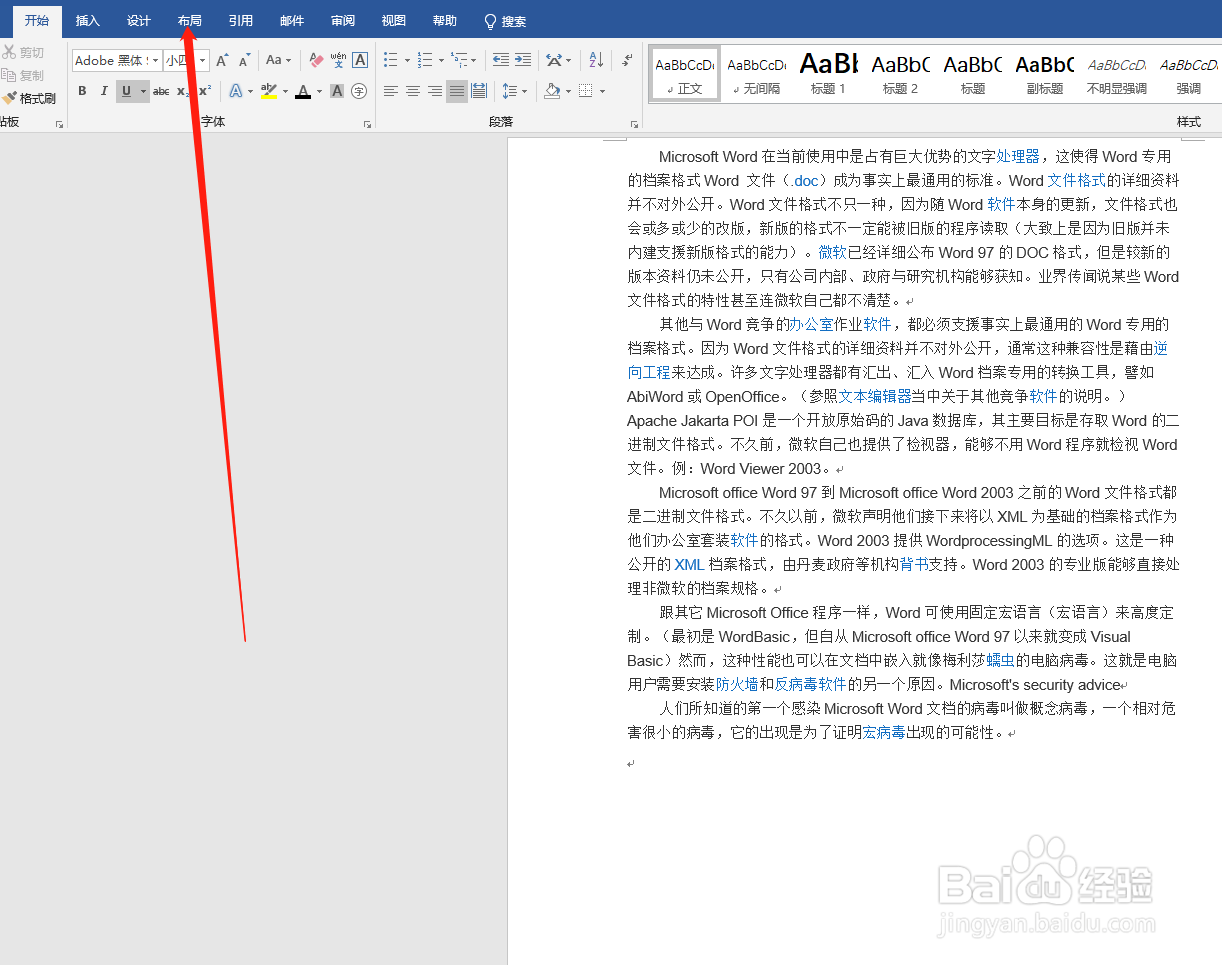Apply the 标题 1 style
Image resolution: width=1222 pixels, height=965 pixels.
coord(828,74)
